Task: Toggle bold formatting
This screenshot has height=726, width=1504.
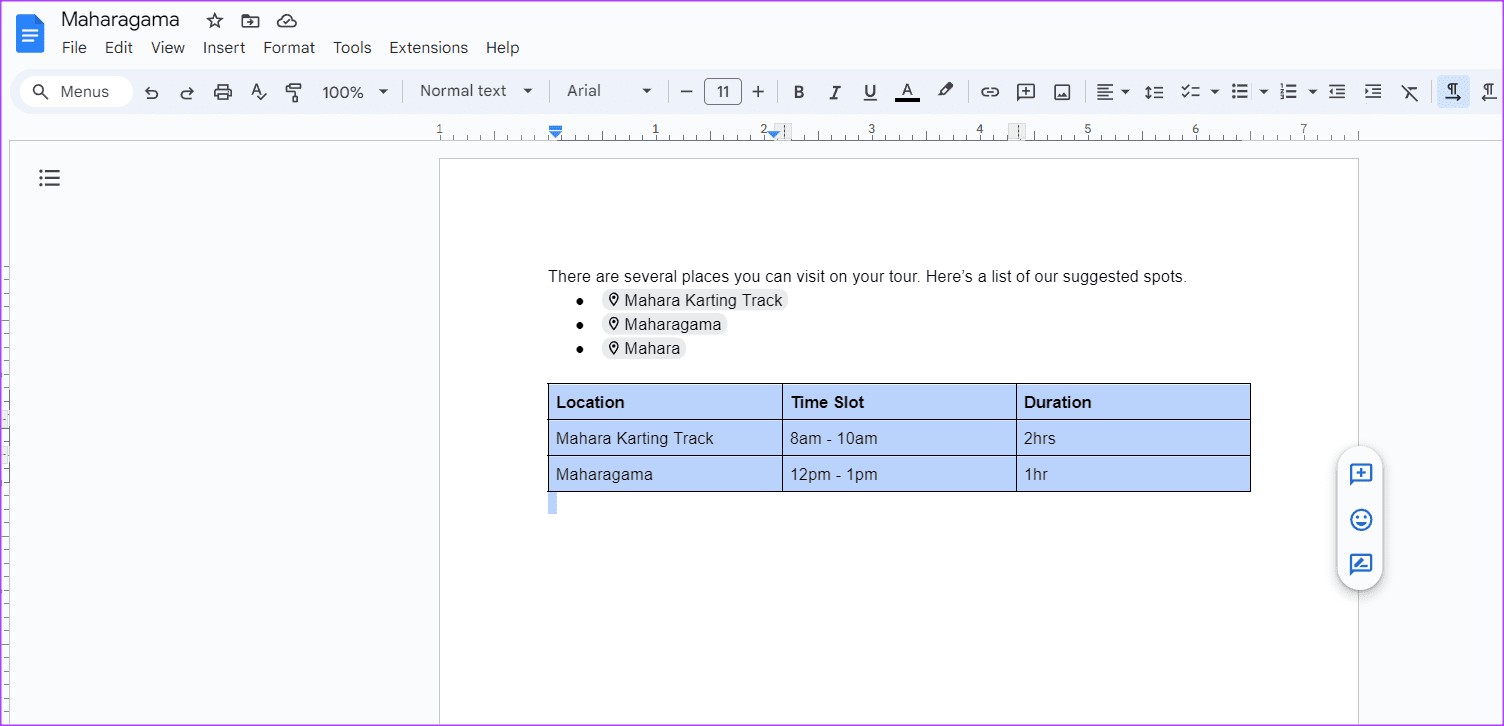Action: click(x=799, y=91)
